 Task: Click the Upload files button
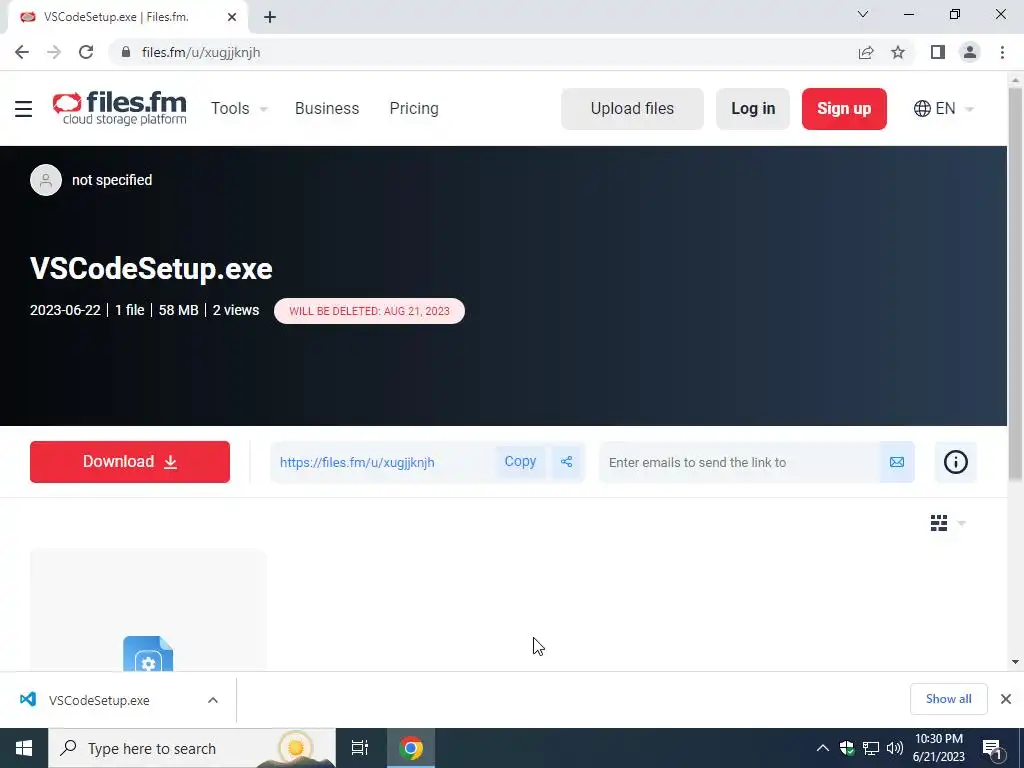pos(632,108)
